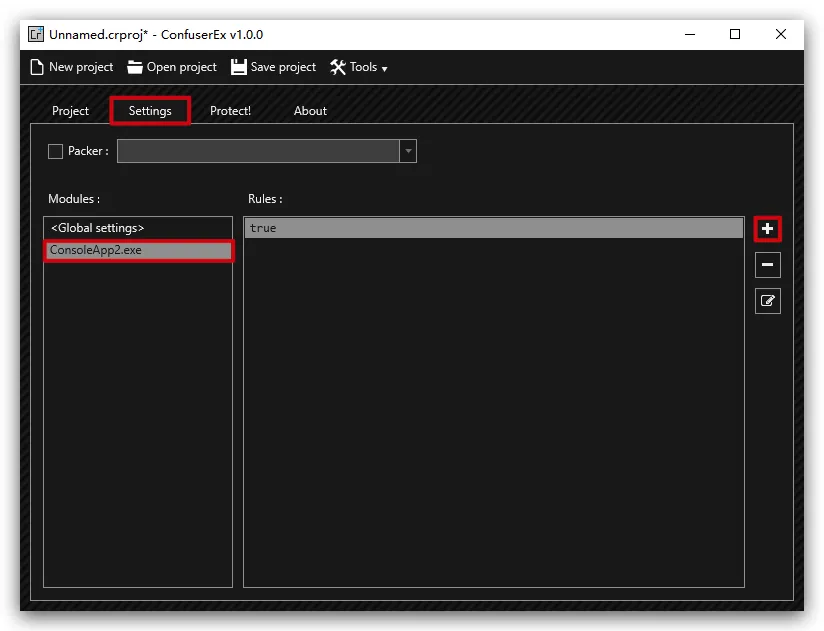
Task: Click the Open project folder icon
Action: click(x=135, y=67)
